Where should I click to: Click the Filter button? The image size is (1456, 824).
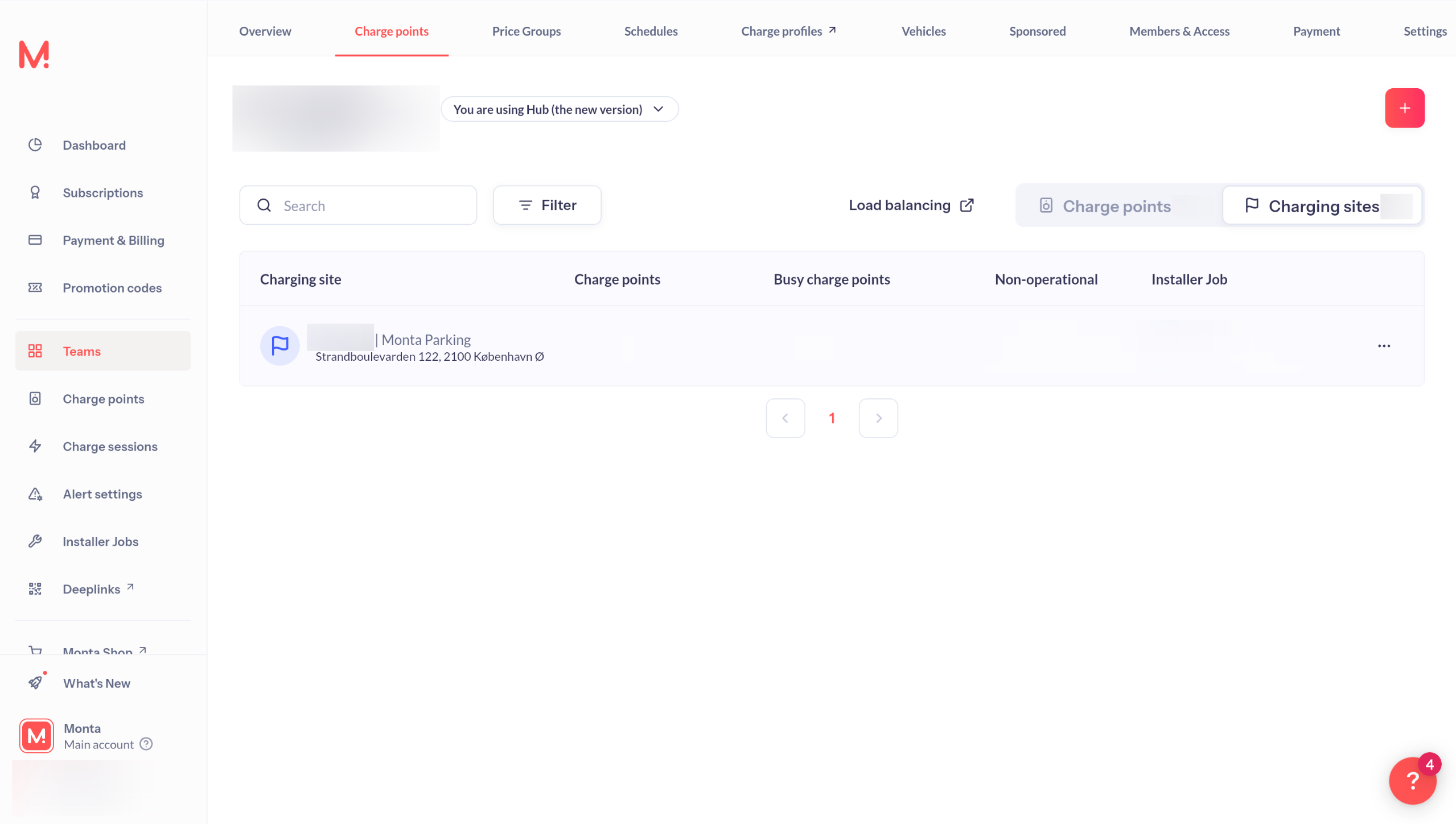547,205
